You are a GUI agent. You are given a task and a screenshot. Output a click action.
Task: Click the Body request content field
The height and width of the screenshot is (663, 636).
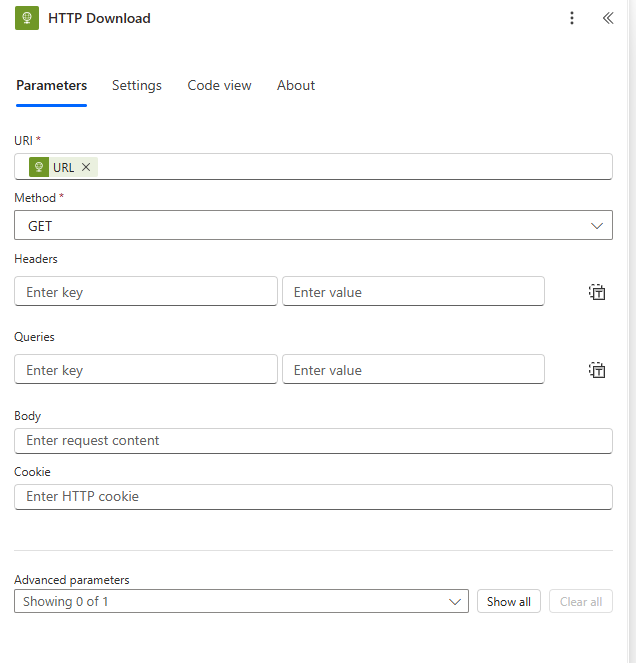[x=313, y=441]
